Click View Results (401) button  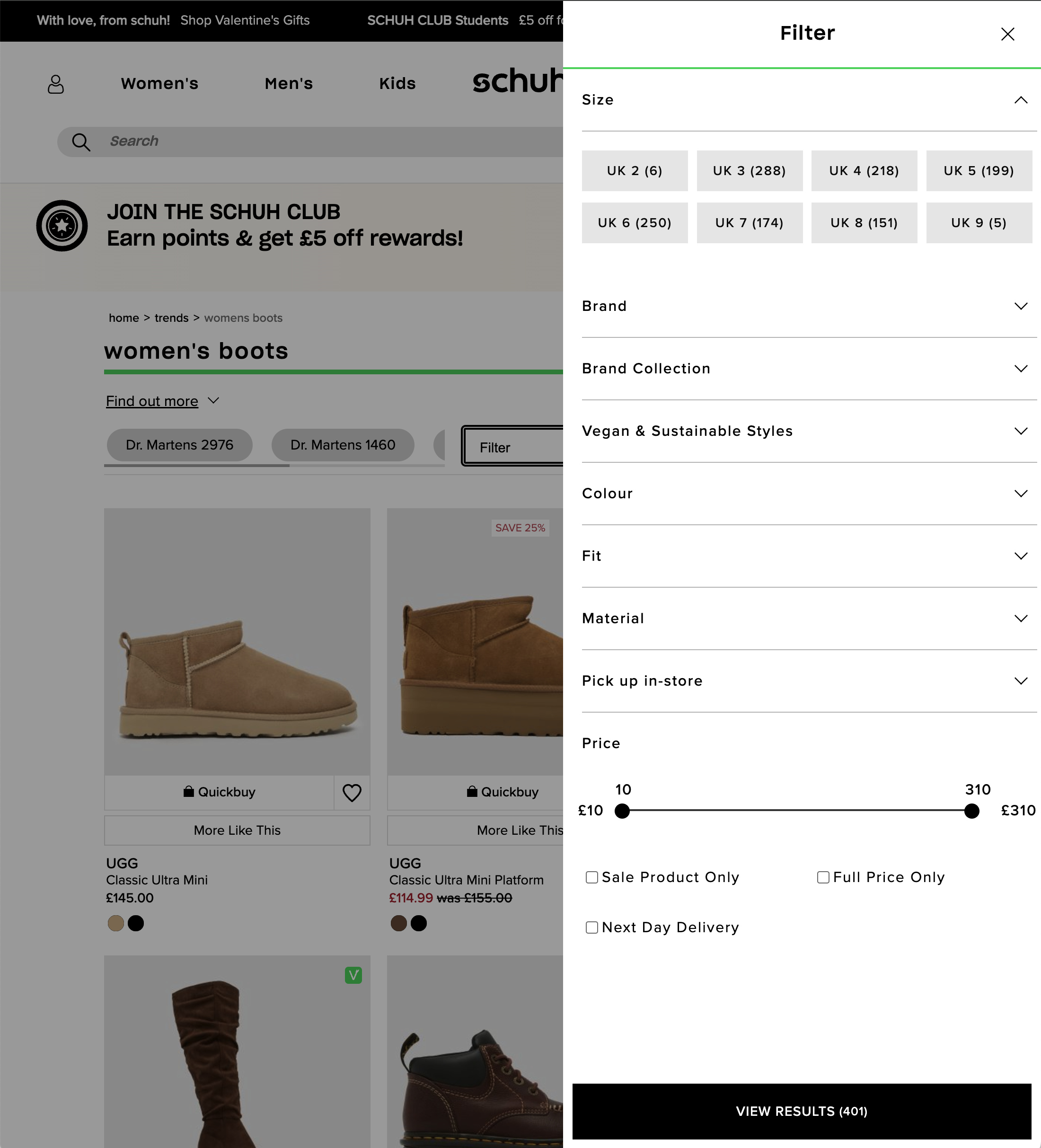801,1111
